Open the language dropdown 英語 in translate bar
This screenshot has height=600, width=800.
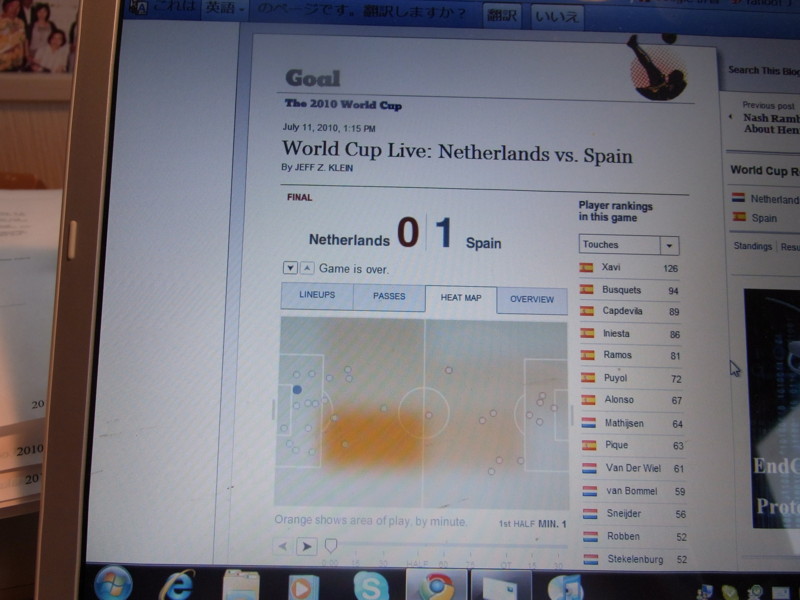224,9
